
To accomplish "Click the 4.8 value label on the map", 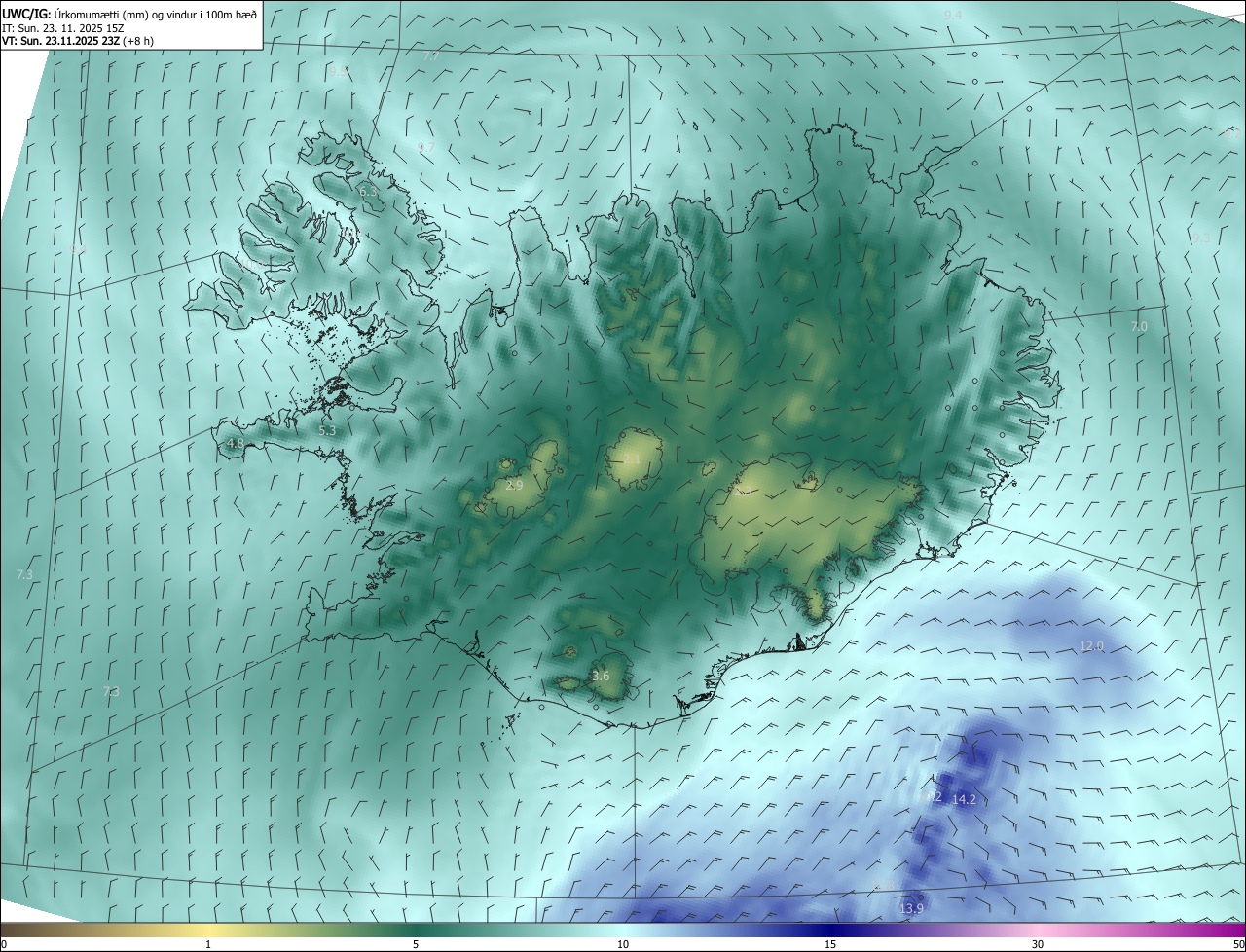I will (x=235, y=444).
